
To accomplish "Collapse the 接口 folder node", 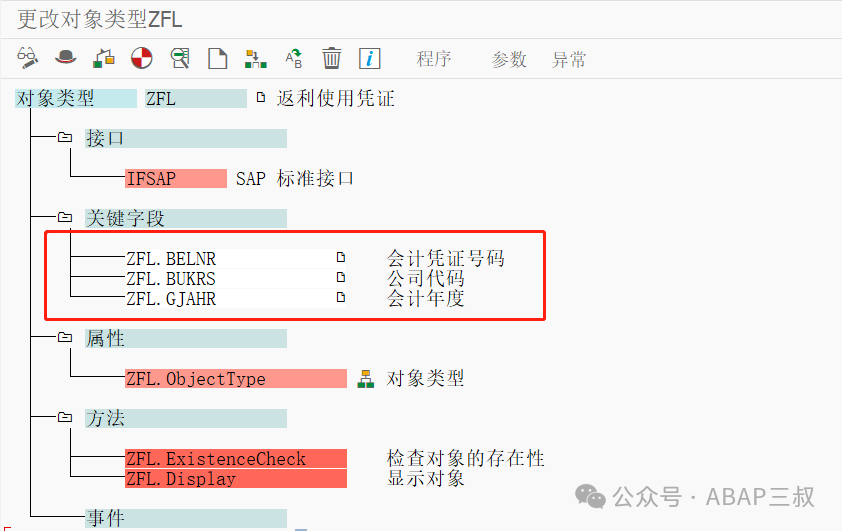I will point(65,137).
